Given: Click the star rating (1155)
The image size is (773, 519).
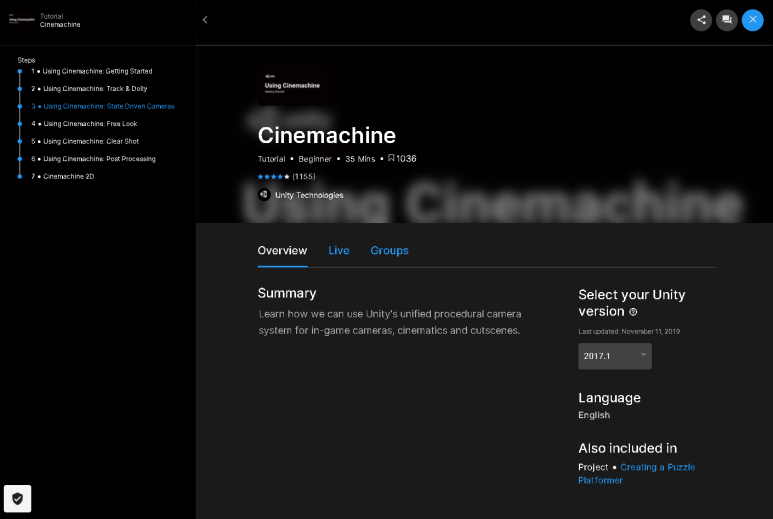Looking at the screenshot, I should (286, 176).
